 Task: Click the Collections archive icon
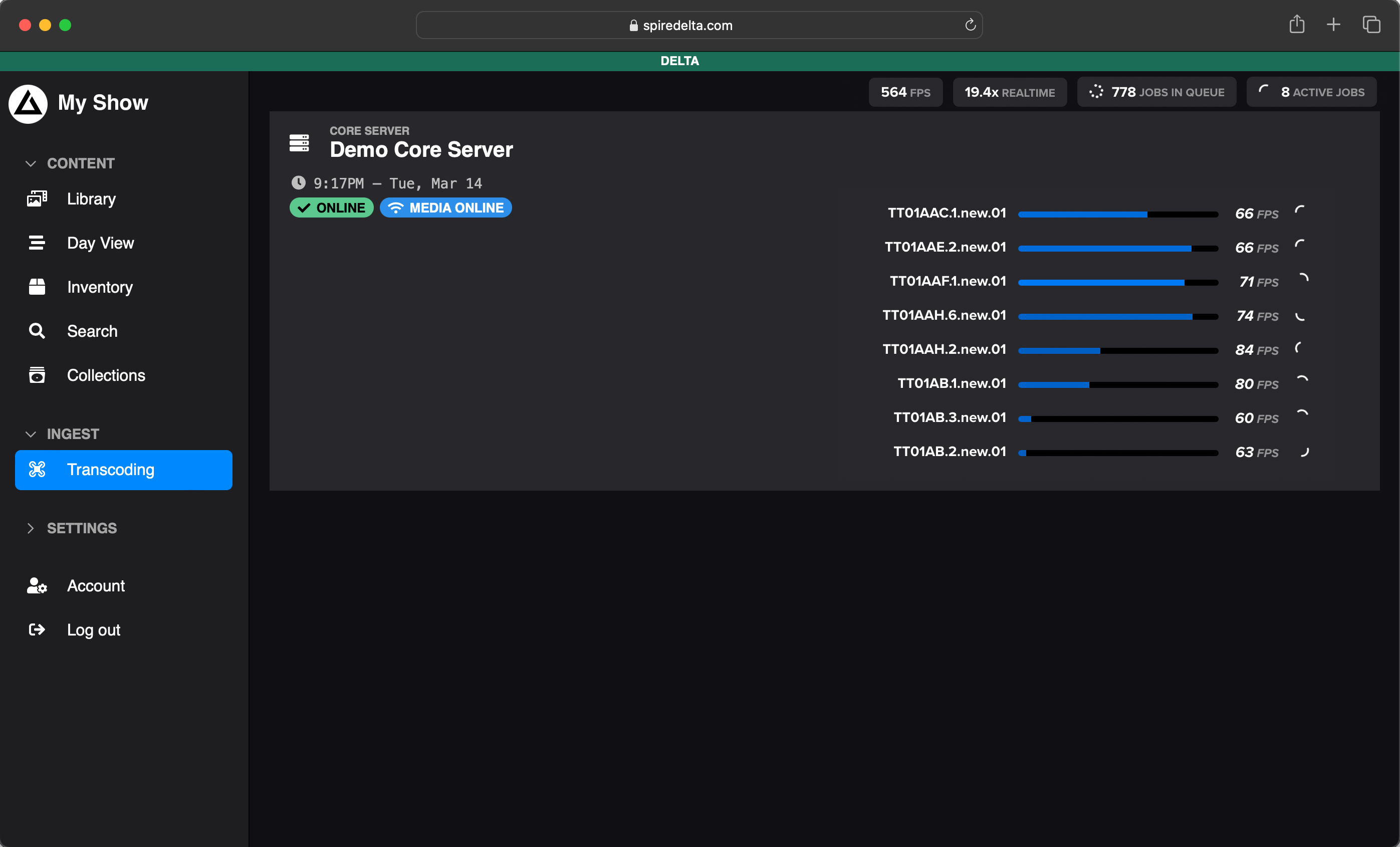pyautogui.click(x=37, y=374)
